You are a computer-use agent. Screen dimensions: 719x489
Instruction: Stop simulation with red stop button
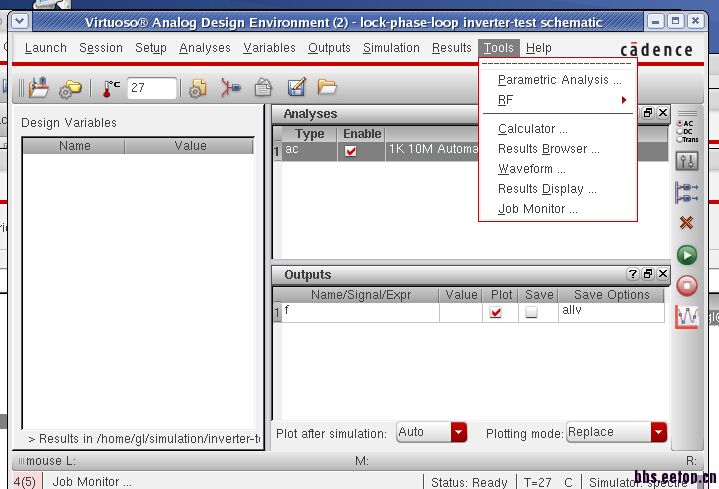point(686,286)
